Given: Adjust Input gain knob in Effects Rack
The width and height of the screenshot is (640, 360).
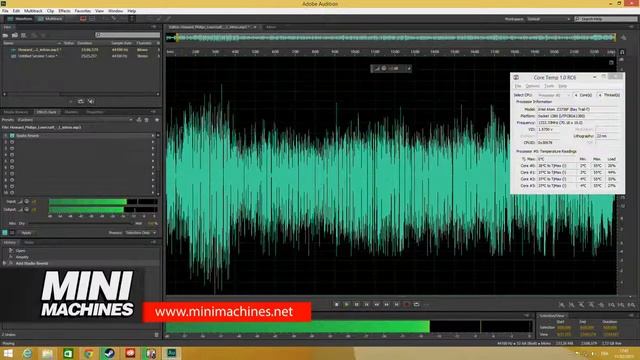Looking at the screenshot, I should tap(27, 202).
